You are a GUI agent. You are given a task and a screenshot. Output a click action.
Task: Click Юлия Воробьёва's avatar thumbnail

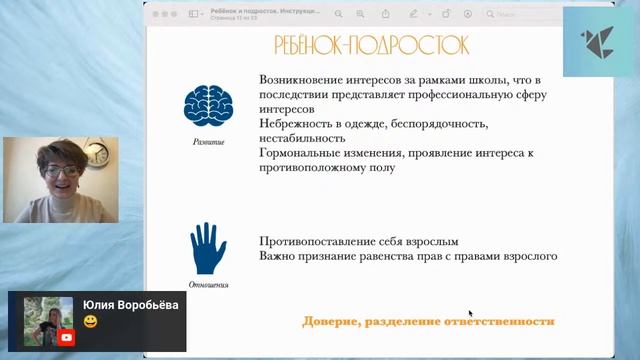tap(48, 322)
